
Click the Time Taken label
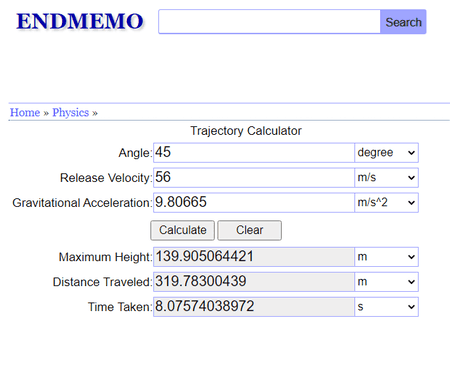(120, 307)
